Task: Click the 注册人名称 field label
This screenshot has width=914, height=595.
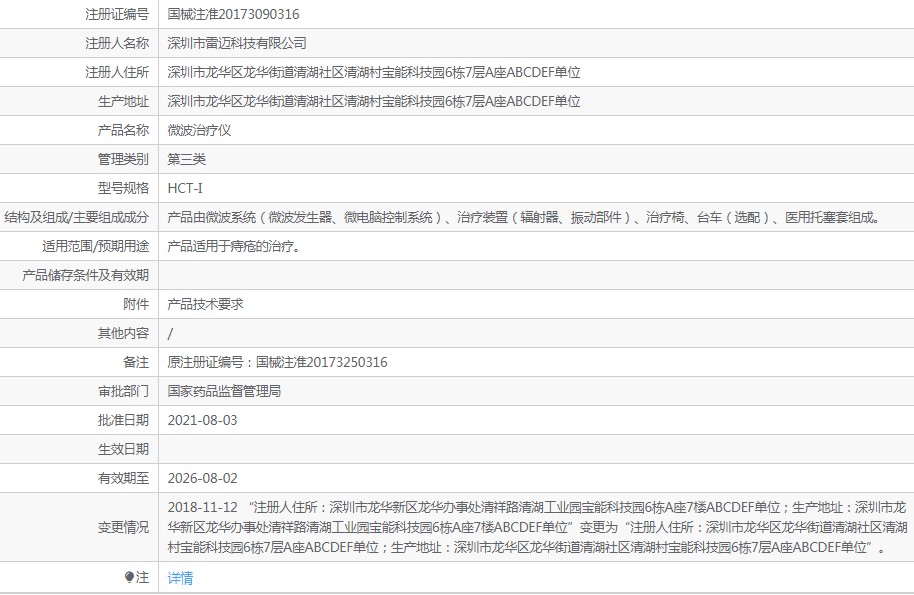Action: coord(117,43)
